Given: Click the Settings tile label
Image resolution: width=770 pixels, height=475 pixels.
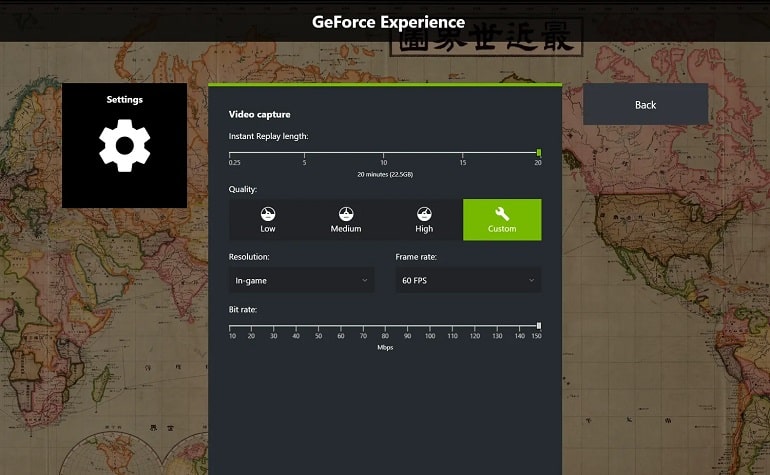Looking at the screenshot, I should (125, 99).
